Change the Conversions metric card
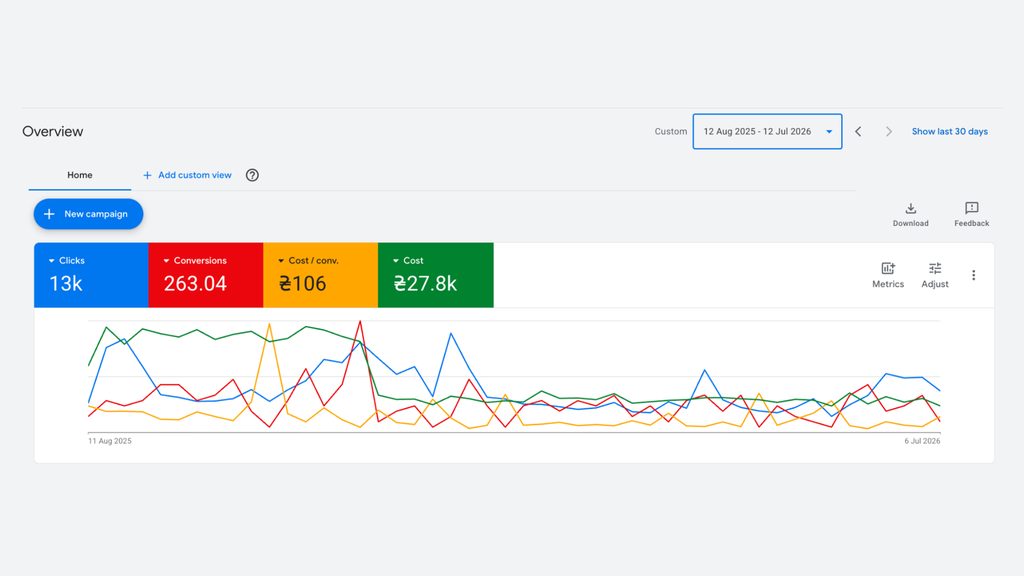 point(206,275)
